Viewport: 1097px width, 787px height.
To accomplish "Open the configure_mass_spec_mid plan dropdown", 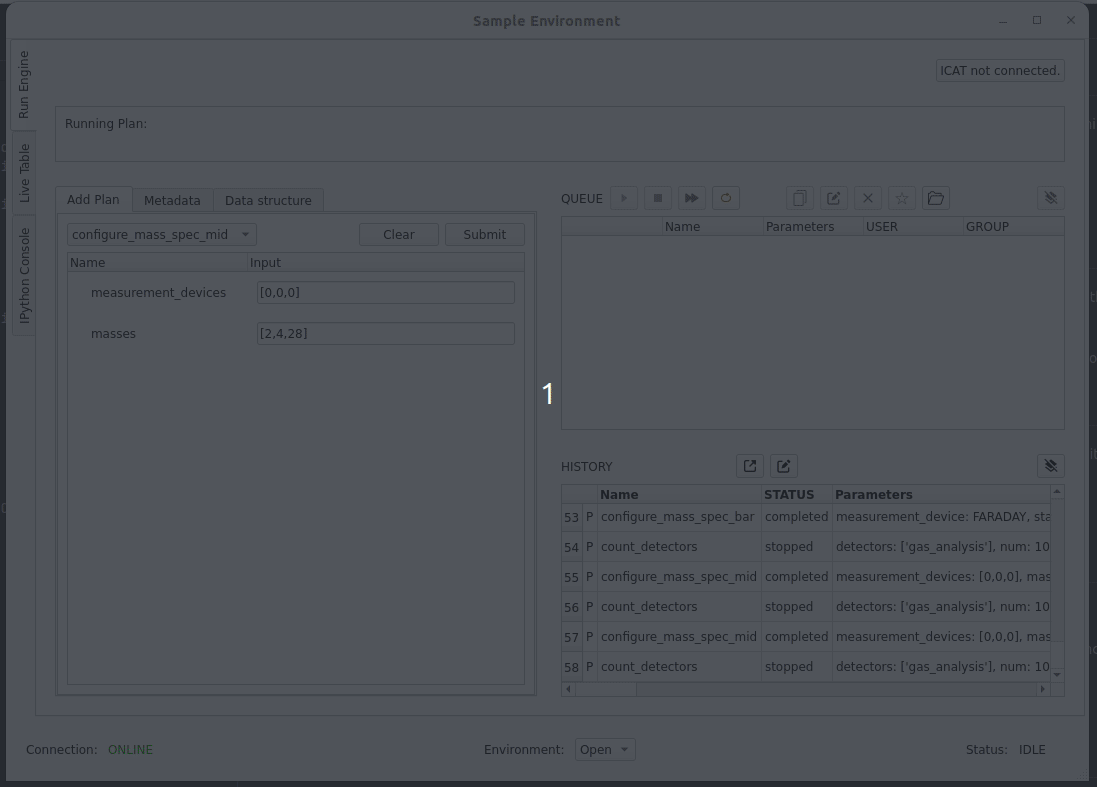I will [162, 234].
